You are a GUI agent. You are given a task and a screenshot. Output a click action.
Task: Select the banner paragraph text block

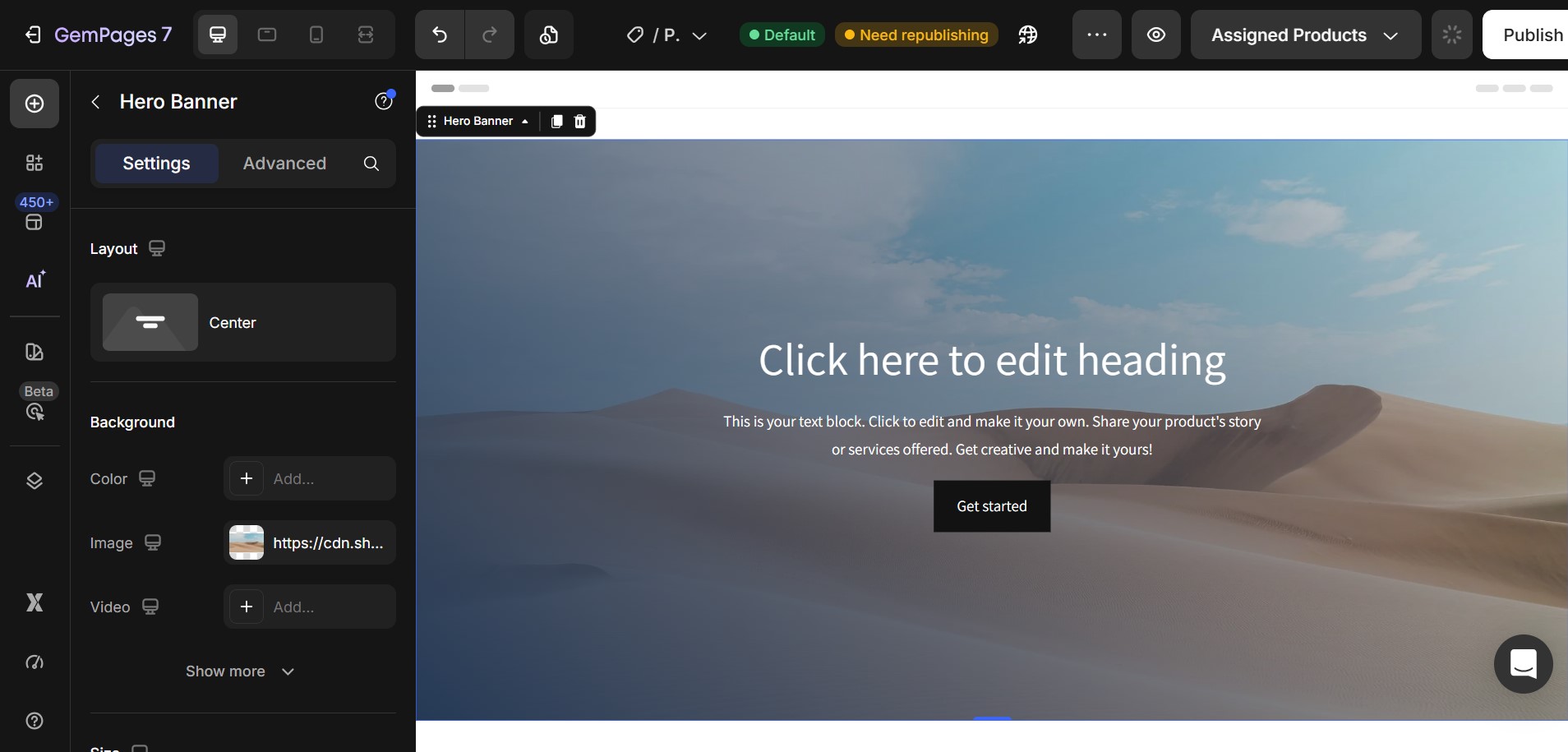coord(992,436)
